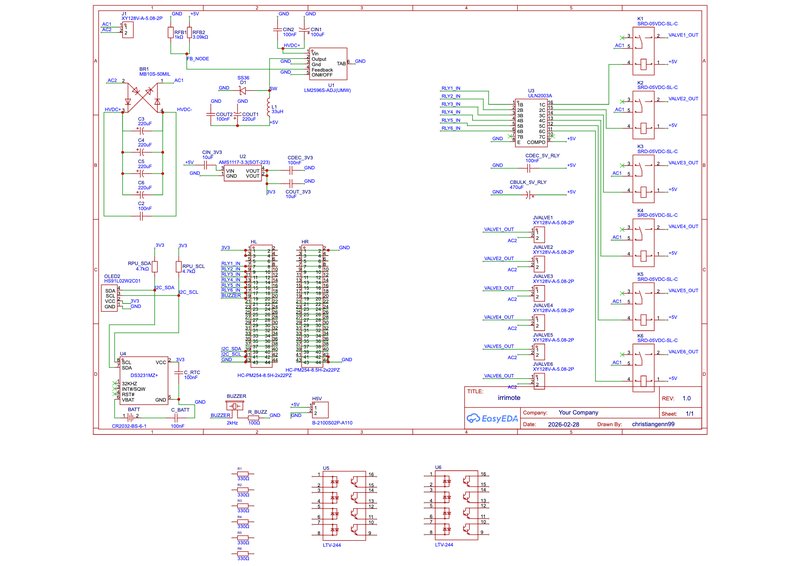
Task: Click the REV value '1.0'
Action: click(687, 398)
